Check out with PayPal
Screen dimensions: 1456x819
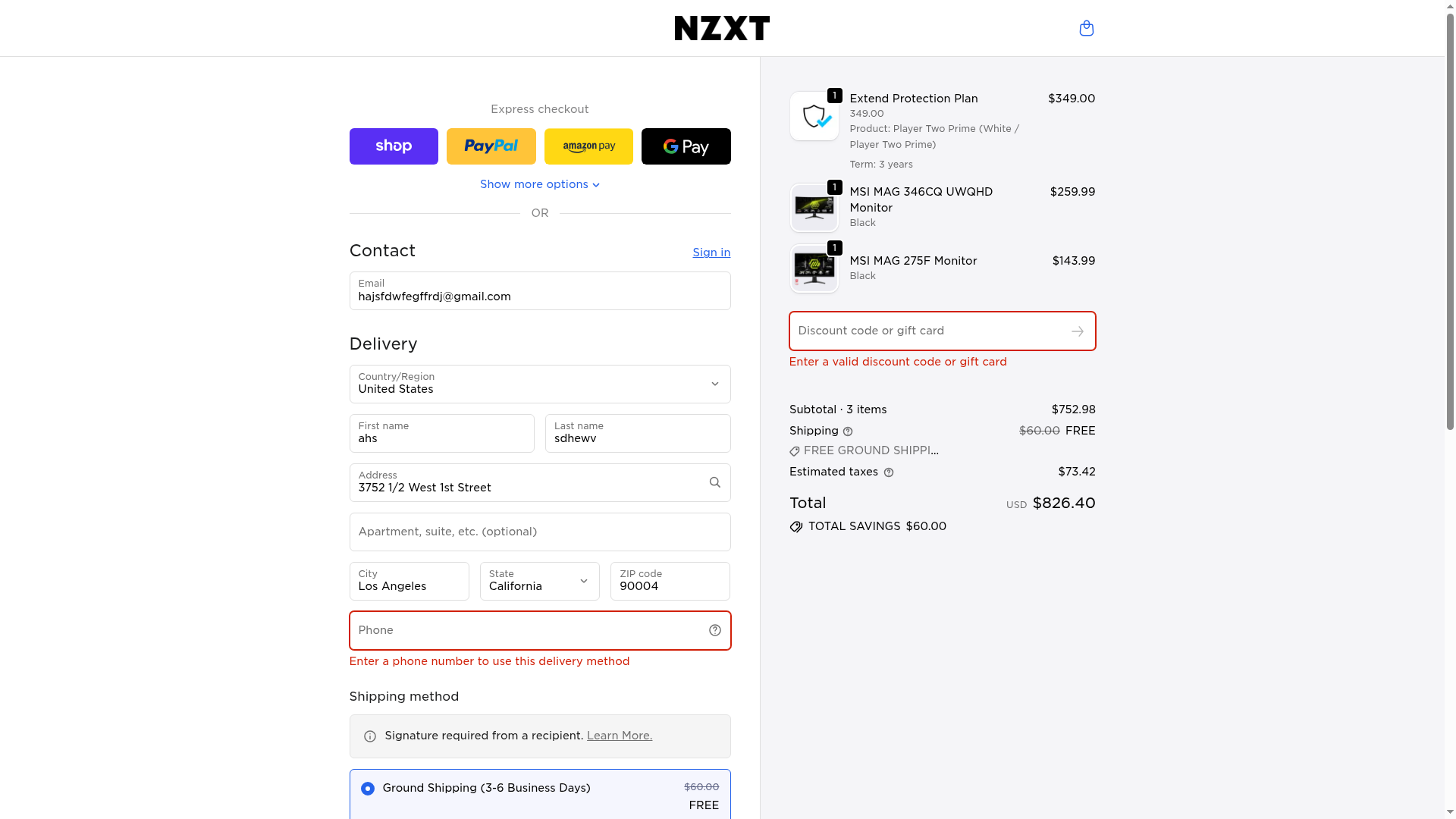491,146
